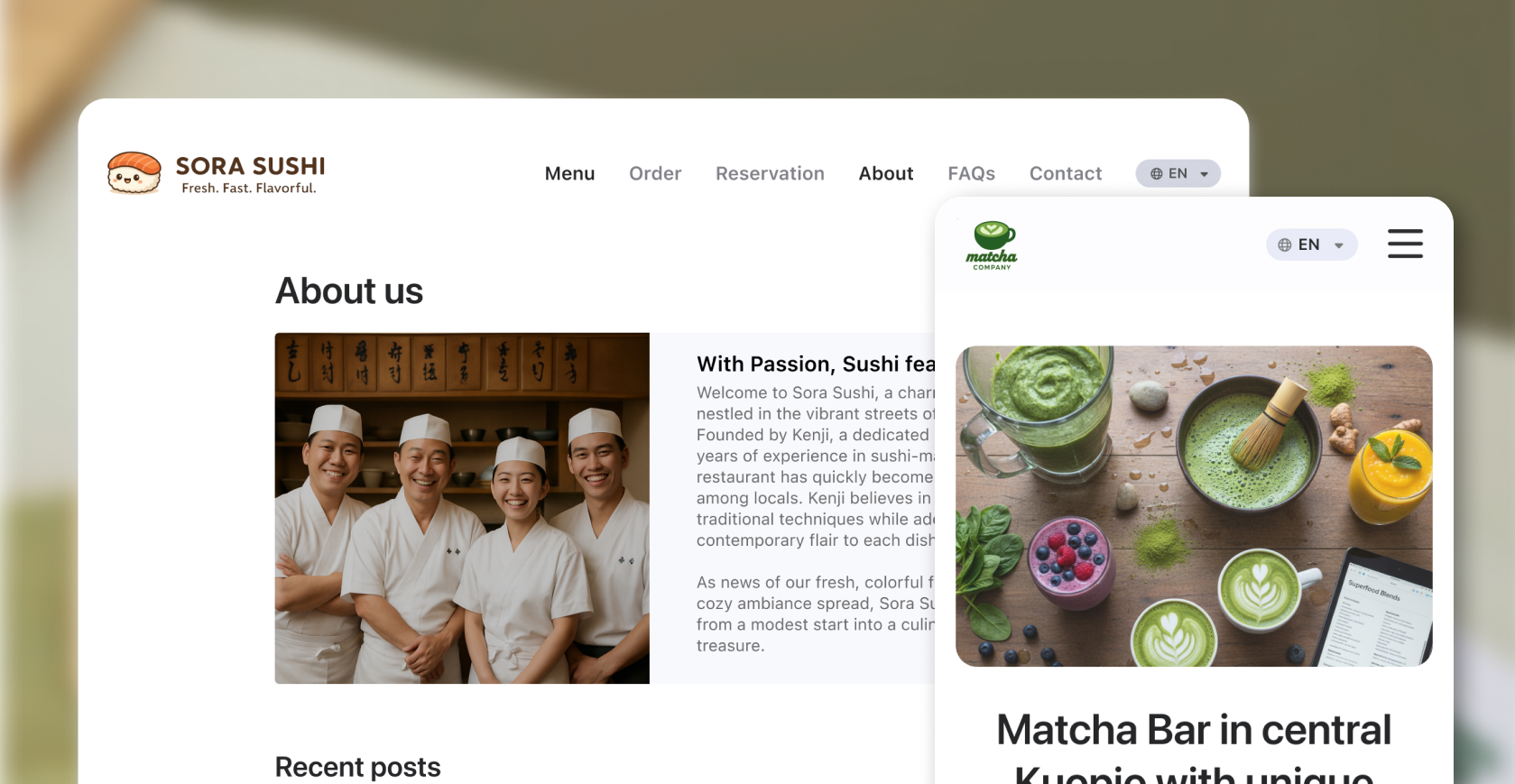The image size is (1515, 784).
Task: Expand the Sora Sushi language dropdown arrow
Action: (1204, 175)
